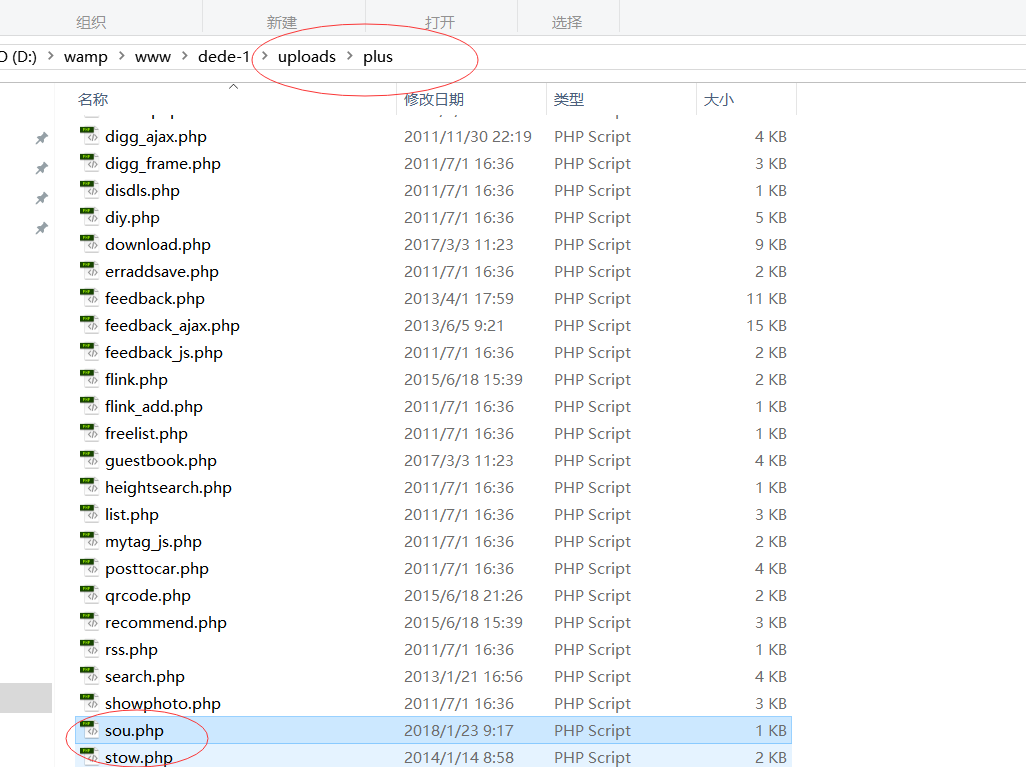The height and width of the screenshot is (767, 1026).
Task: Select the stow.php file
Action: pos(138,757)
